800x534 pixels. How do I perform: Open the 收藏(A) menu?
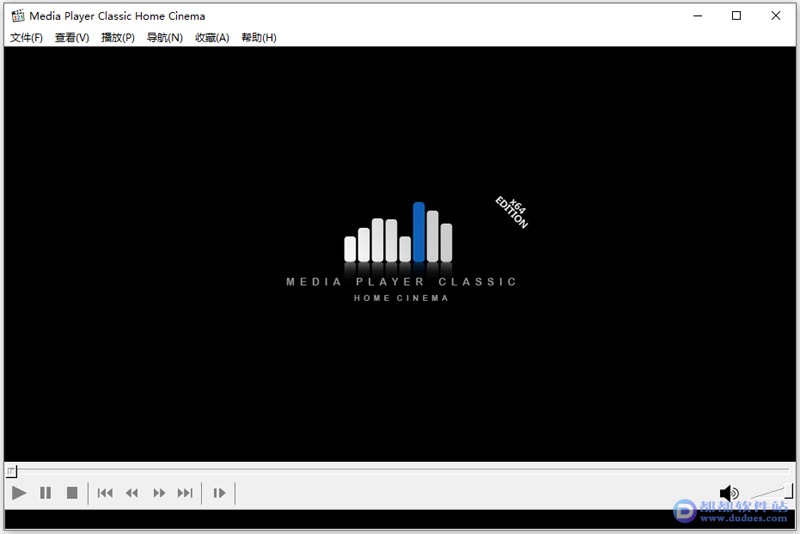[x=212, y=37]
